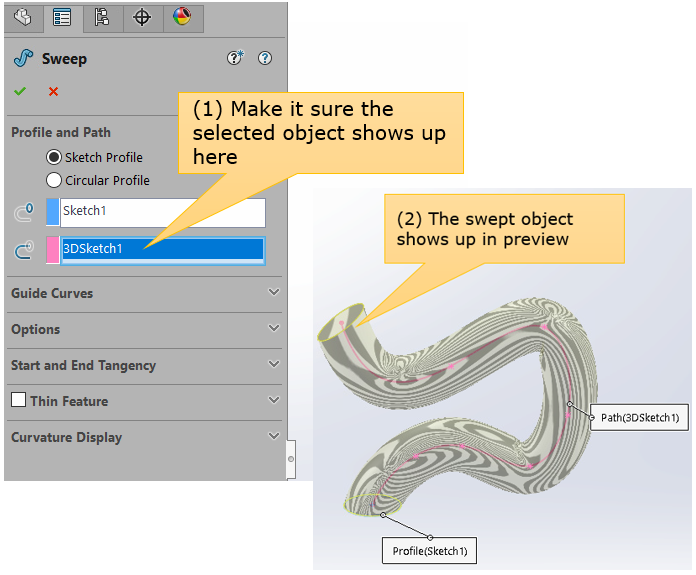The image size is (696, 575).
Task: Click the Profile(Sketch1) callout label
Action: point(430,551)
